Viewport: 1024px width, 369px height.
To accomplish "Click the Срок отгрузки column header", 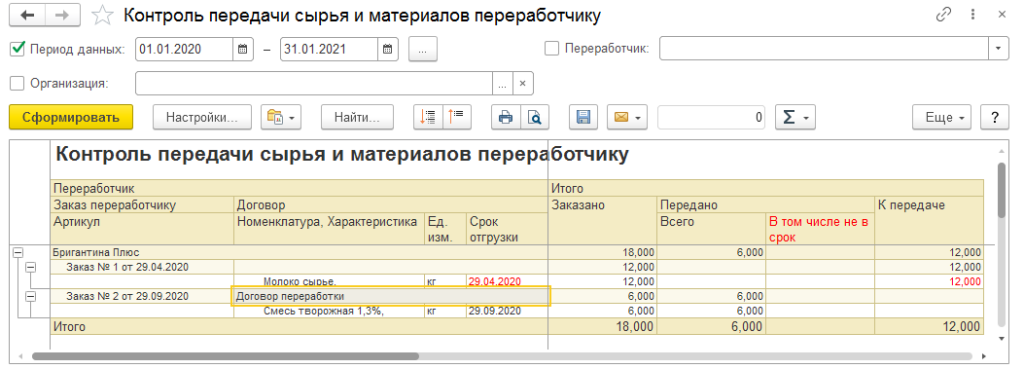I will tap(507, 229).
